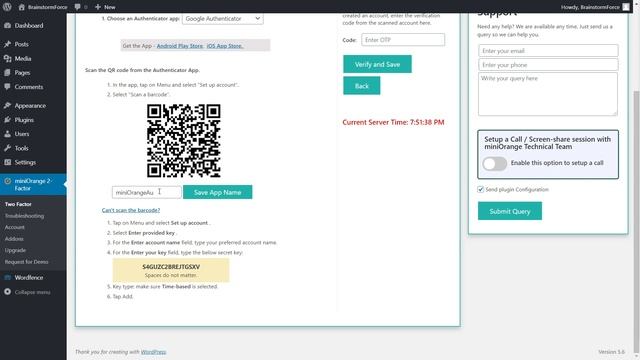Click Can't scan the barcode link
The width and height of the screenshot is (640, 360).
point(131,210)
